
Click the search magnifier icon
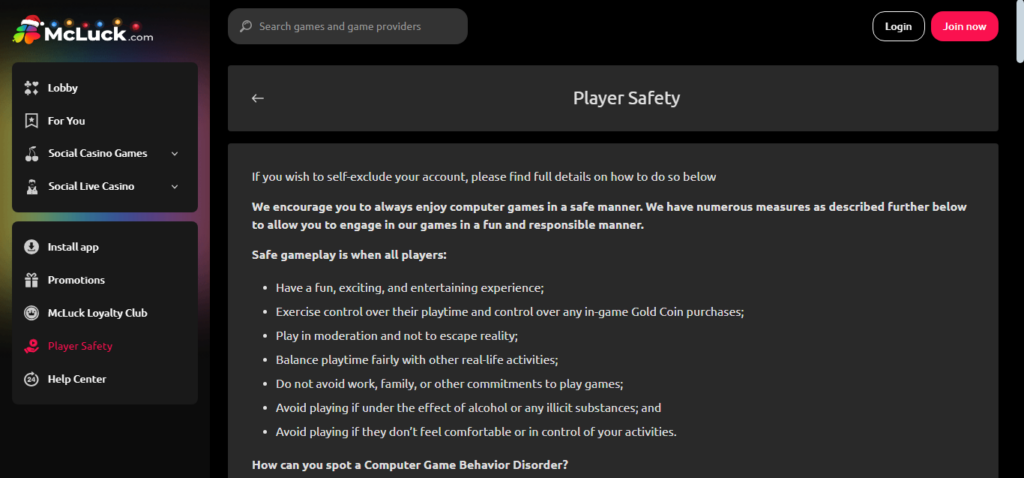pyautogui.click(x=246, y=27)
